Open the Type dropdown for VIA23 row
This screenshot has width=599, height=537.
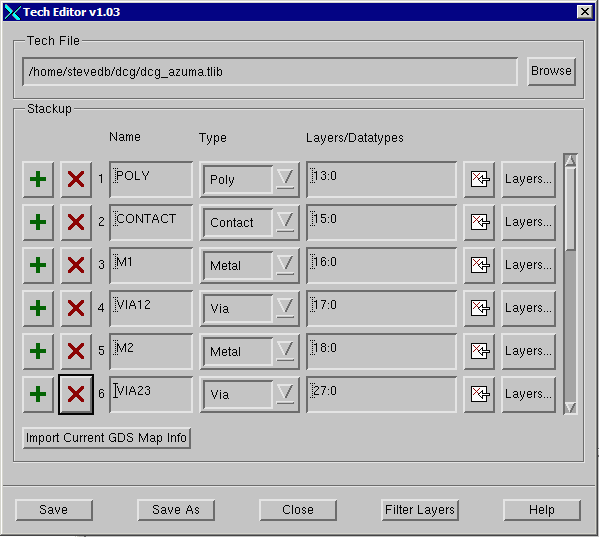tap(249, 394)
